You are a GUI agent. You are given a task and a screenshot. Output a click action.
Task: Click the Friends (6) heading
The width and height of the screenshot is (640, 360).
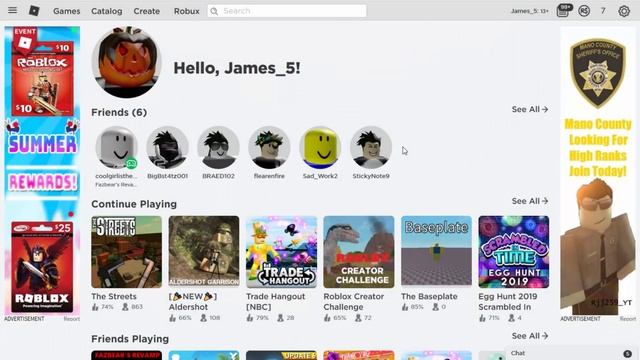(x=119, y=112)
